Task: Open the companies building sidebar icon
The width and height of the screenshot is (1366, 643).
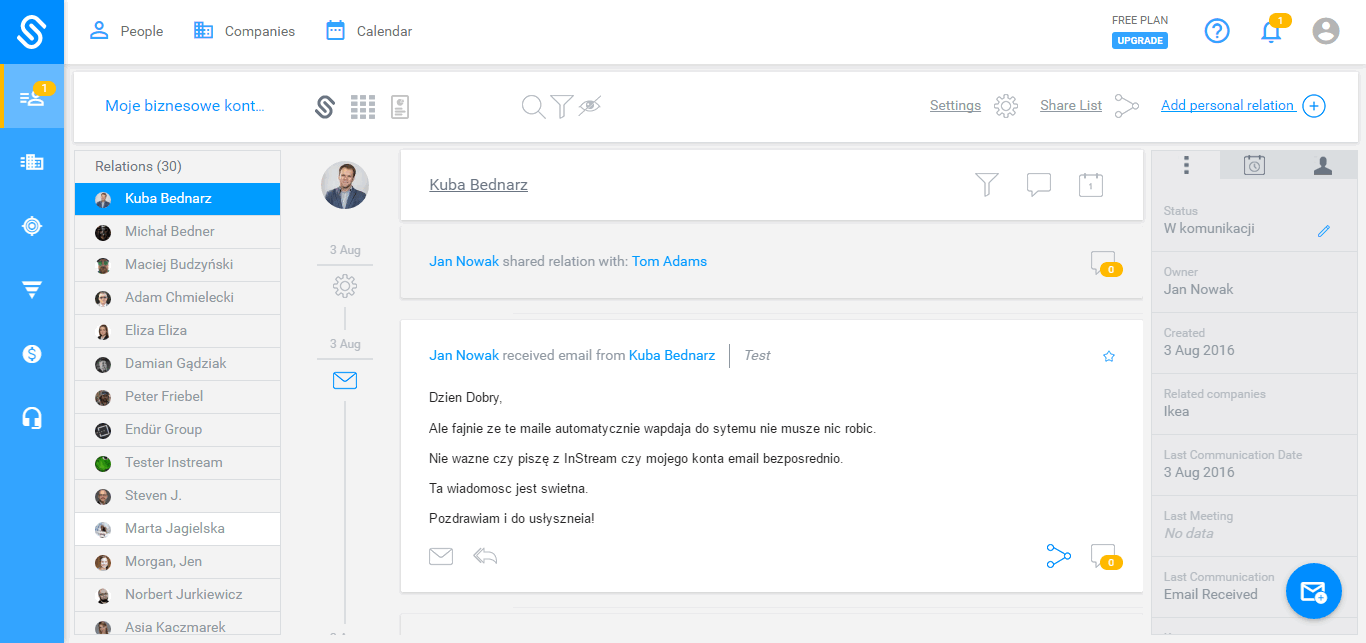Action: (32, 162)
